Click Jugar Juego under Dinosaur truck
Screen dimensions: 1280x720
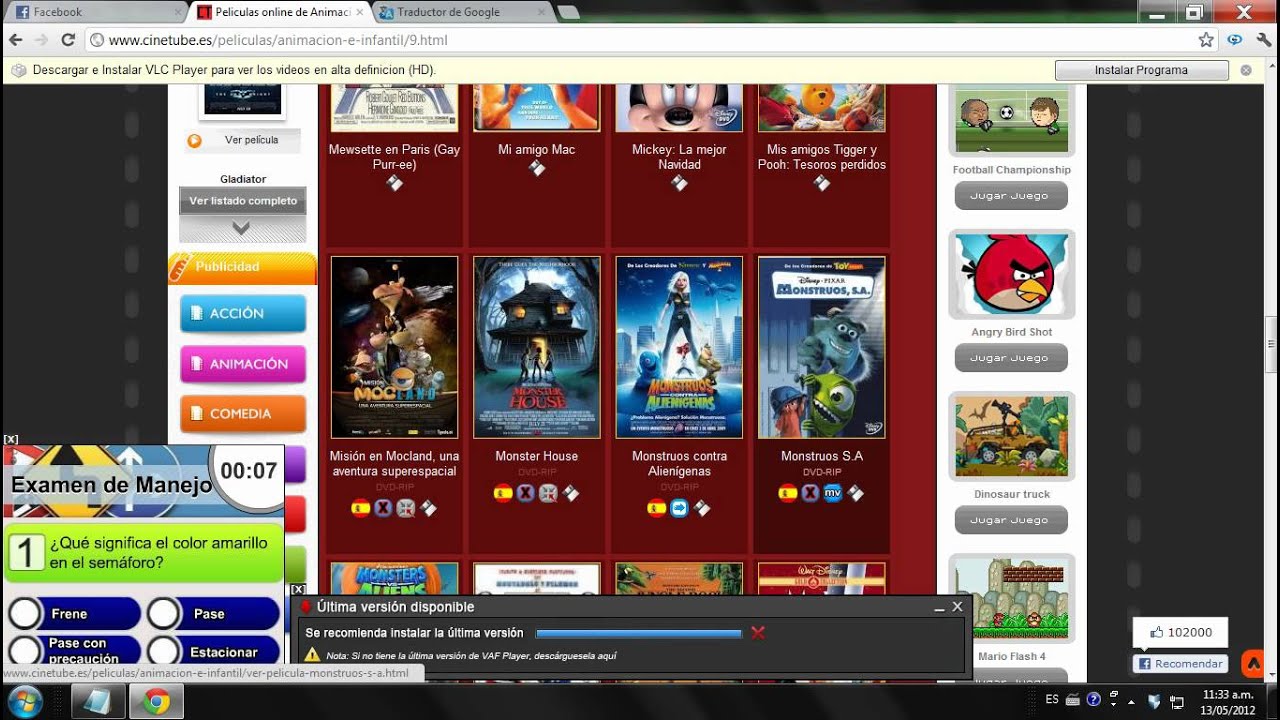[x=1010, y=520]
